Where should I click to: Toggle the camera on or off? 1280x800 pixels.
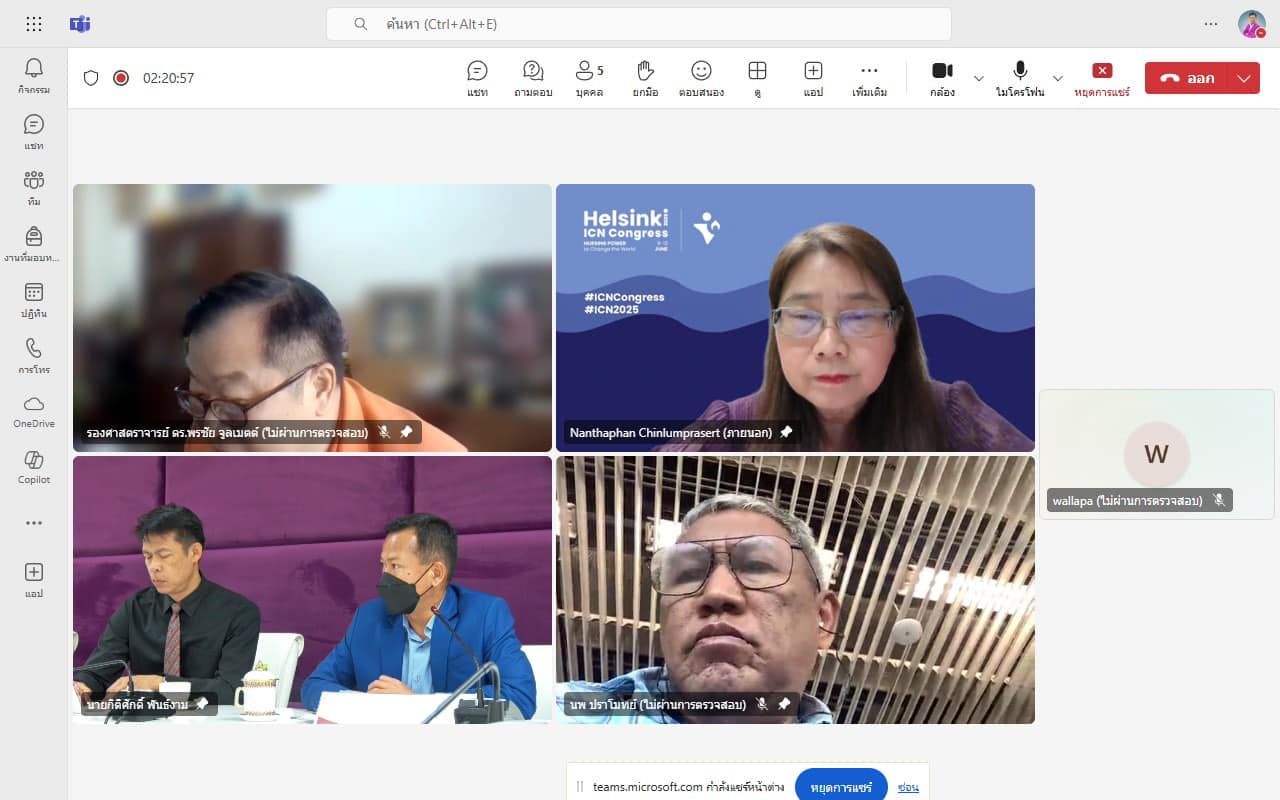tap(942, 78)
